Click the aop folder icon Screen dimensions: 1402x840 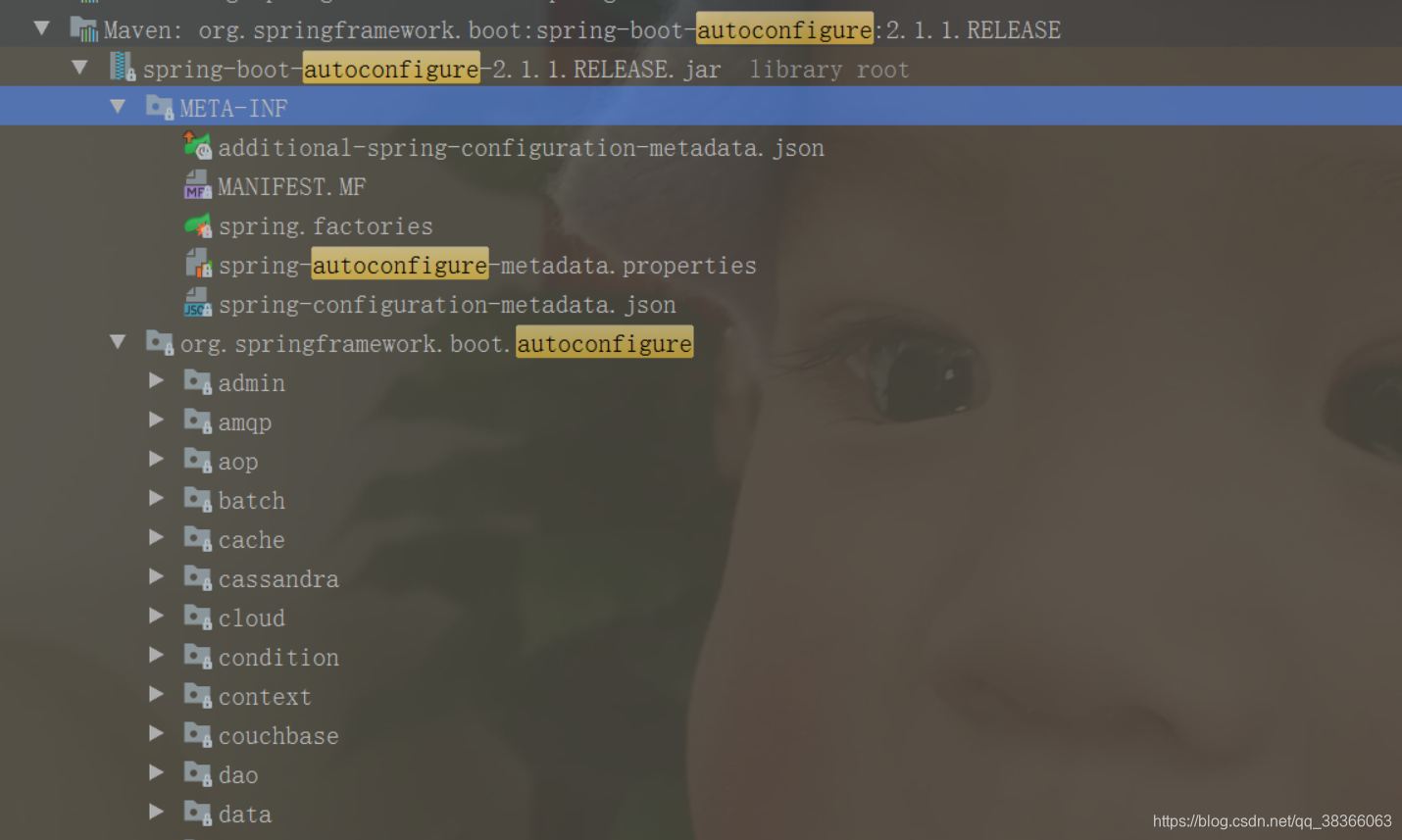[198, 460]
